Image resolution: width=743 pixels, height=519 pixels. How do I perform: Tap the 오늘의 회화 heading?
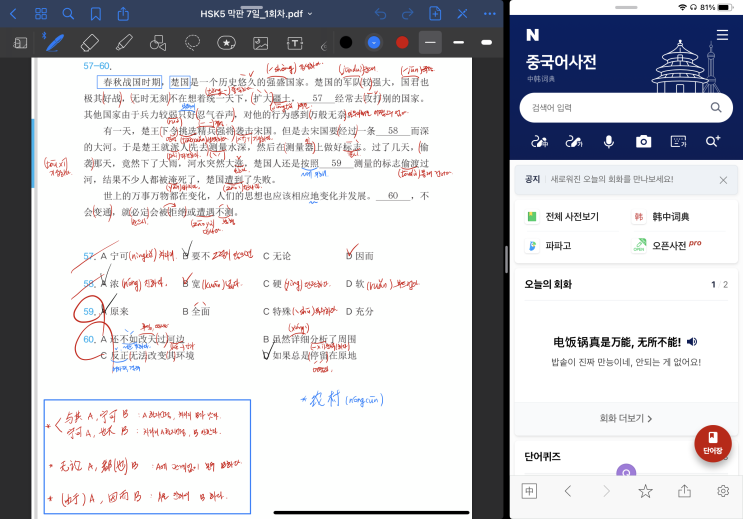click(548, 284)
